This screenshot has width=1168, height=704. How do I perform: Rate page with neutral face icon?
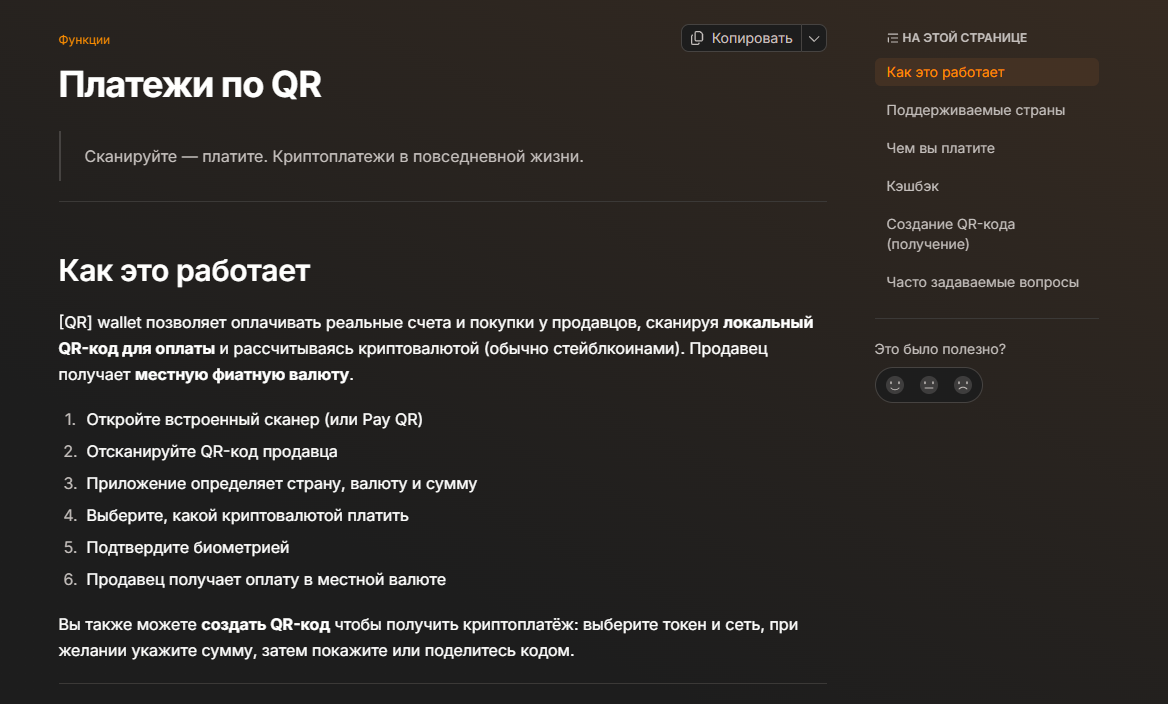pyautogui.click(x=929, y=385)
